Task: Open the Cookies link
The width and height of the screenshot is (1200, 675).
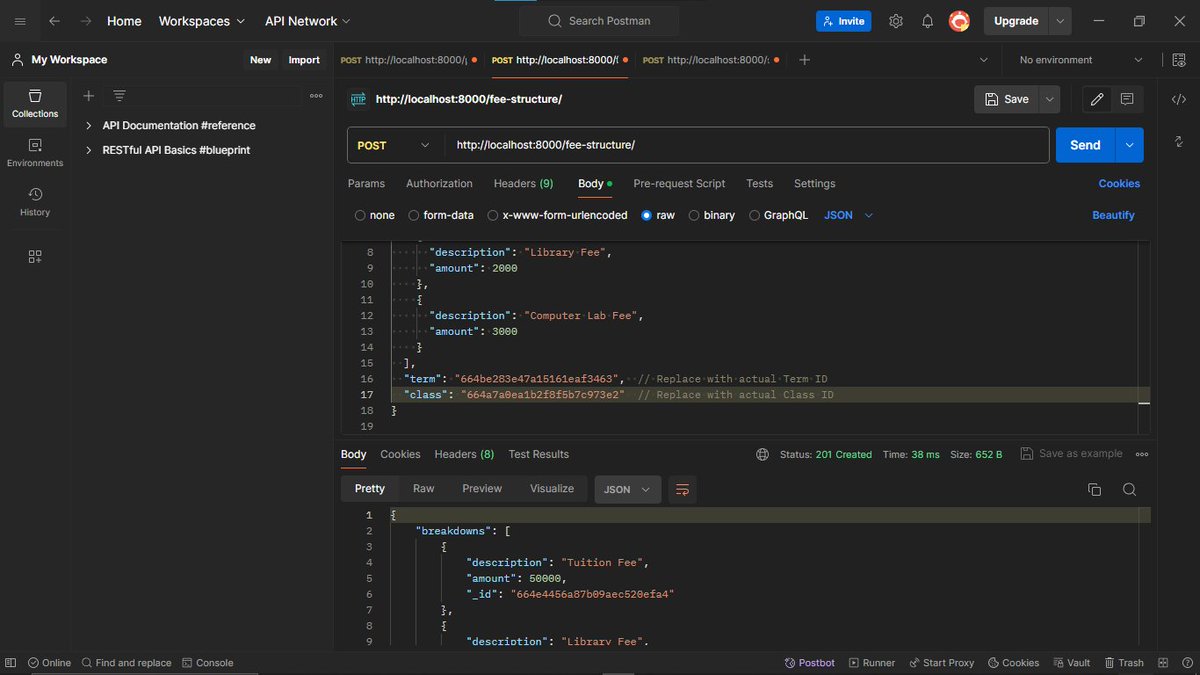Action: (1119, 184)
